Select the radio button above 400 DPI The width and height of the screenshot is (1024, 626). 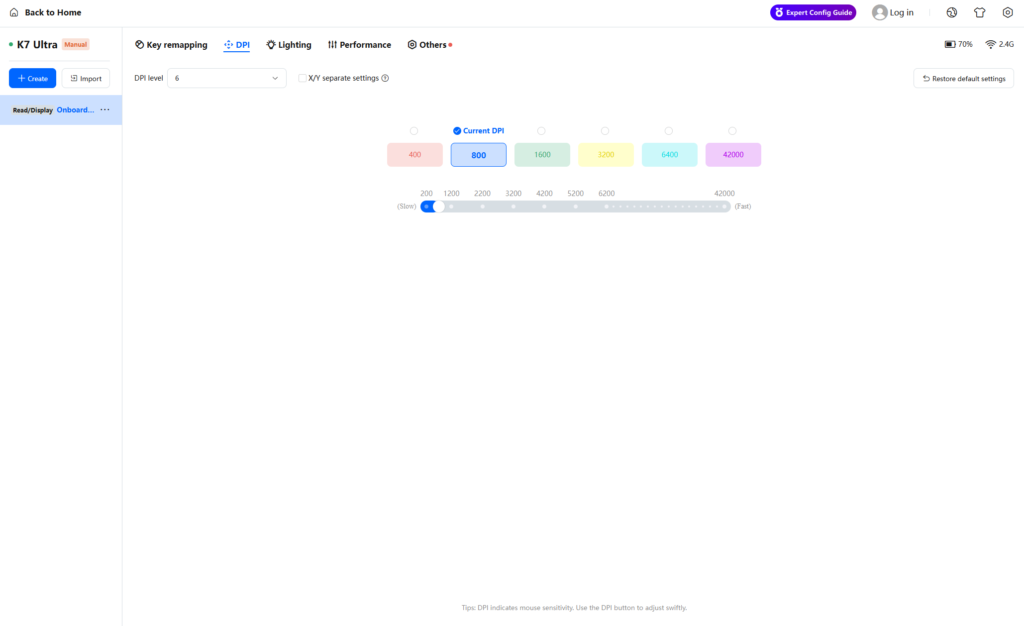(x=414, y=131)
